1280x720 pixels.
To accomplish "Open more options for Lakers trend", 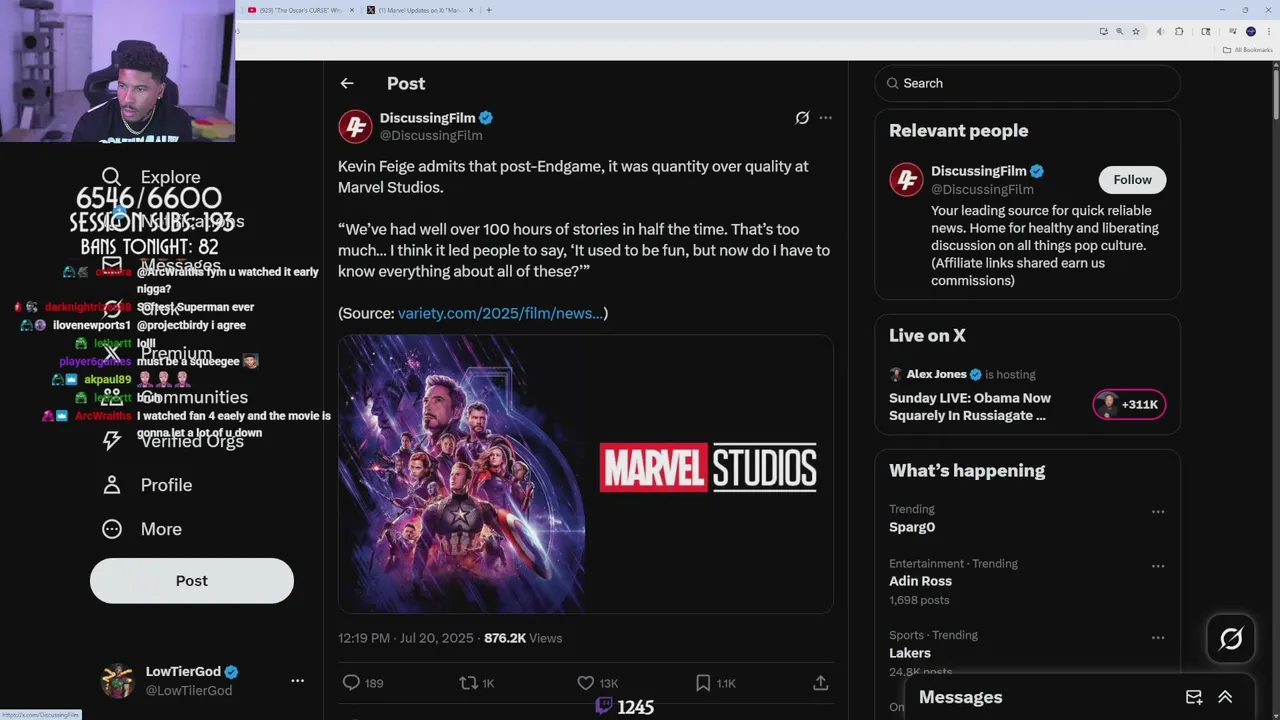I will pos(1158,638).
